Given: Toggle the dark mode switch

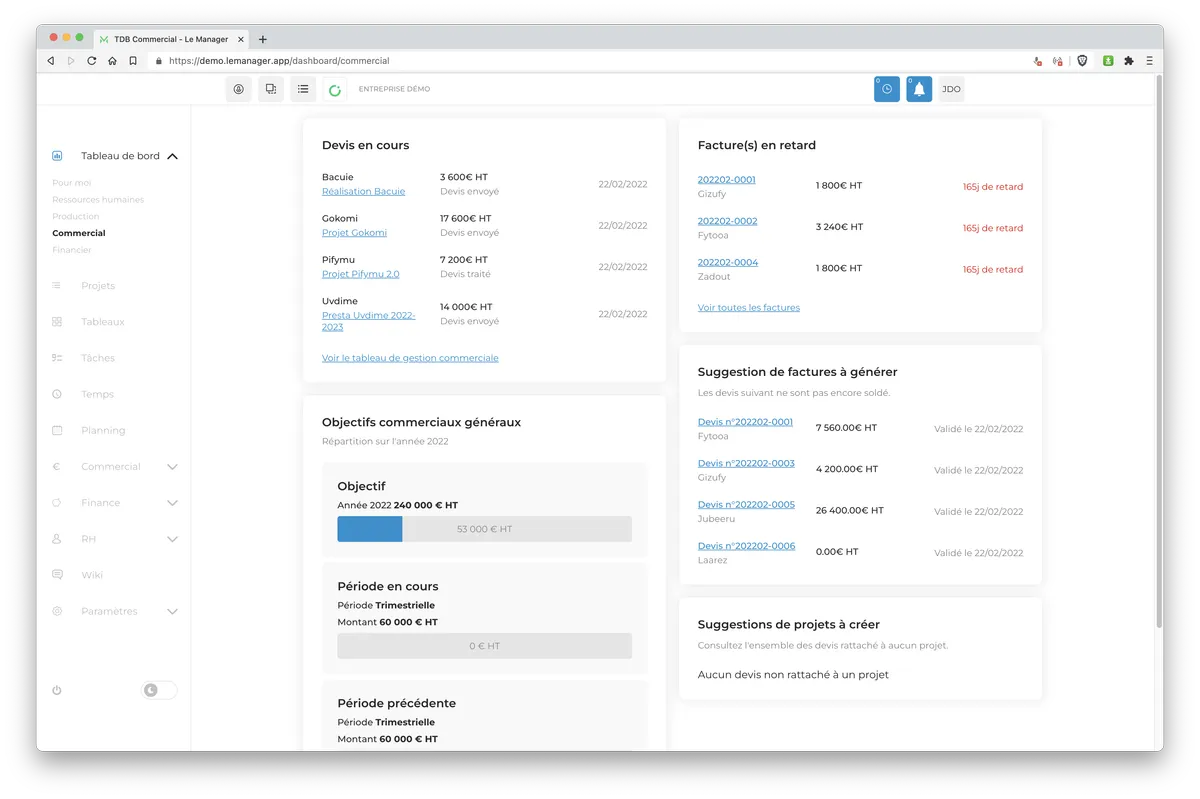Looking at the screenshot, I should point(159,690).
